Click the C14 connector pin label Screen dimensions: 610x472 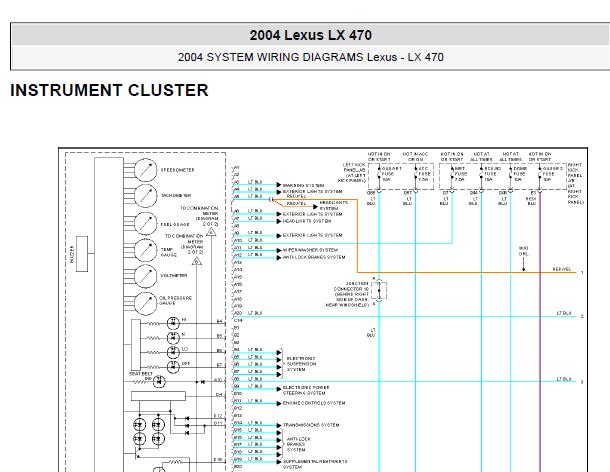click(238, 320)
